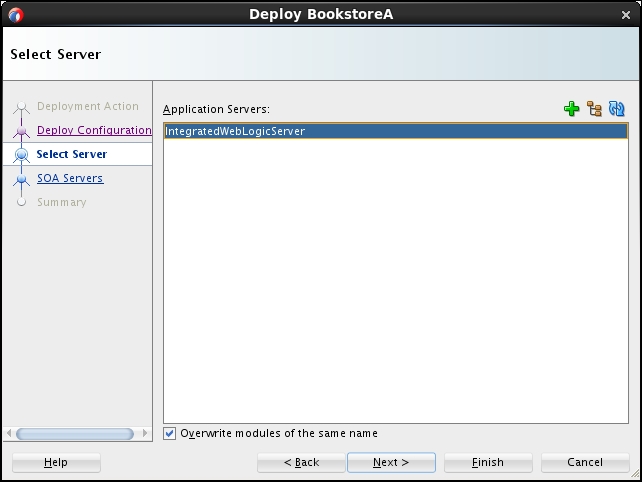Viewport: 642px width, 482px height.
Task: Close the Deploy BookstoreA dialog
Action: [626, 15]
